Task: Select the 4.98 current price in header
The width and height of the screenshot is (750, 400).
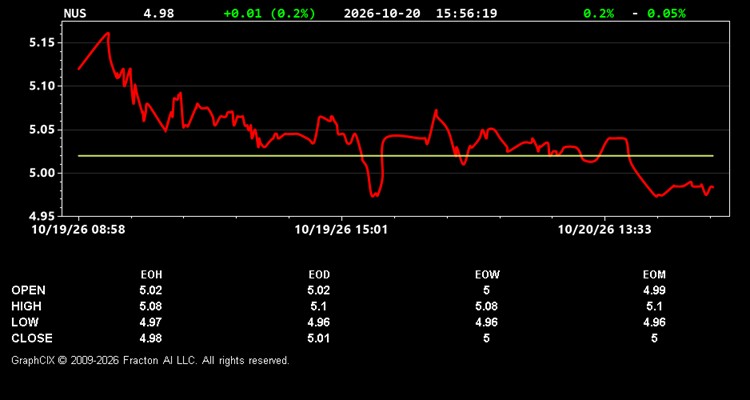Action: click(159, 13)
